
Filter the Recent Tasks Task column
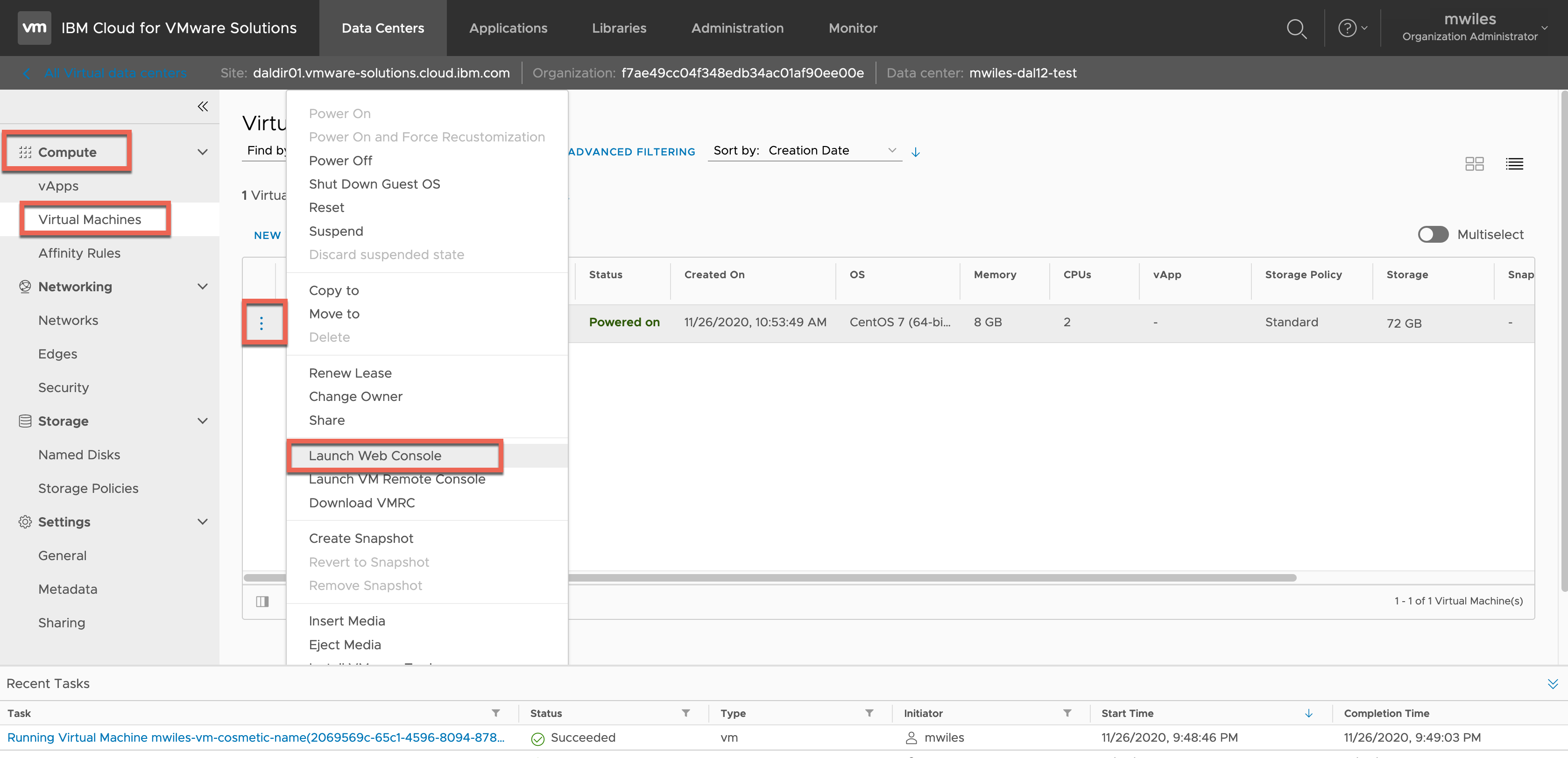click(495, 713)
